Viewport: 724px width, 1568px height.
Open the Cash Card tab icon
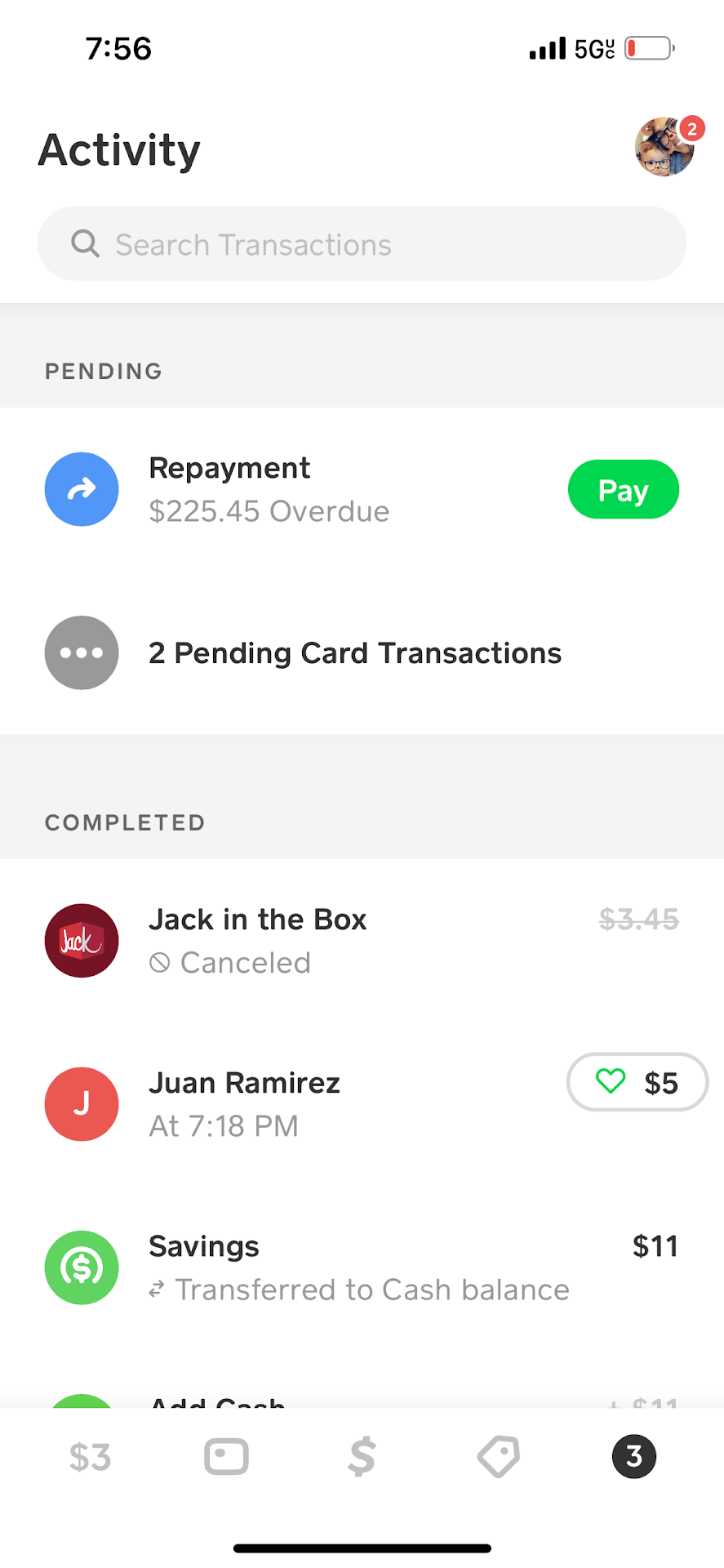point(226,1456)
